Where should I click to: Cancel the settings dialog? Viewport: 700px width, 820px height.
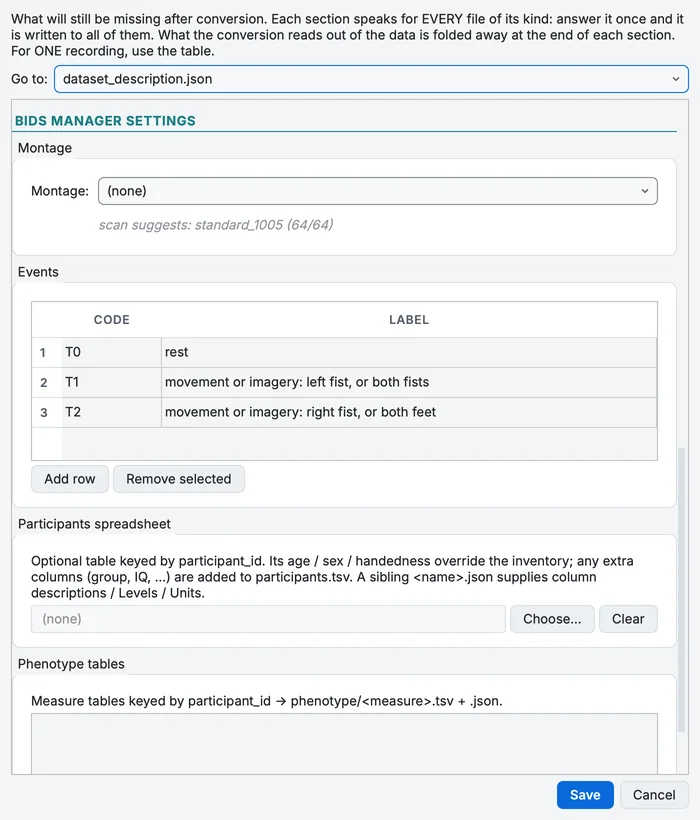654,795
